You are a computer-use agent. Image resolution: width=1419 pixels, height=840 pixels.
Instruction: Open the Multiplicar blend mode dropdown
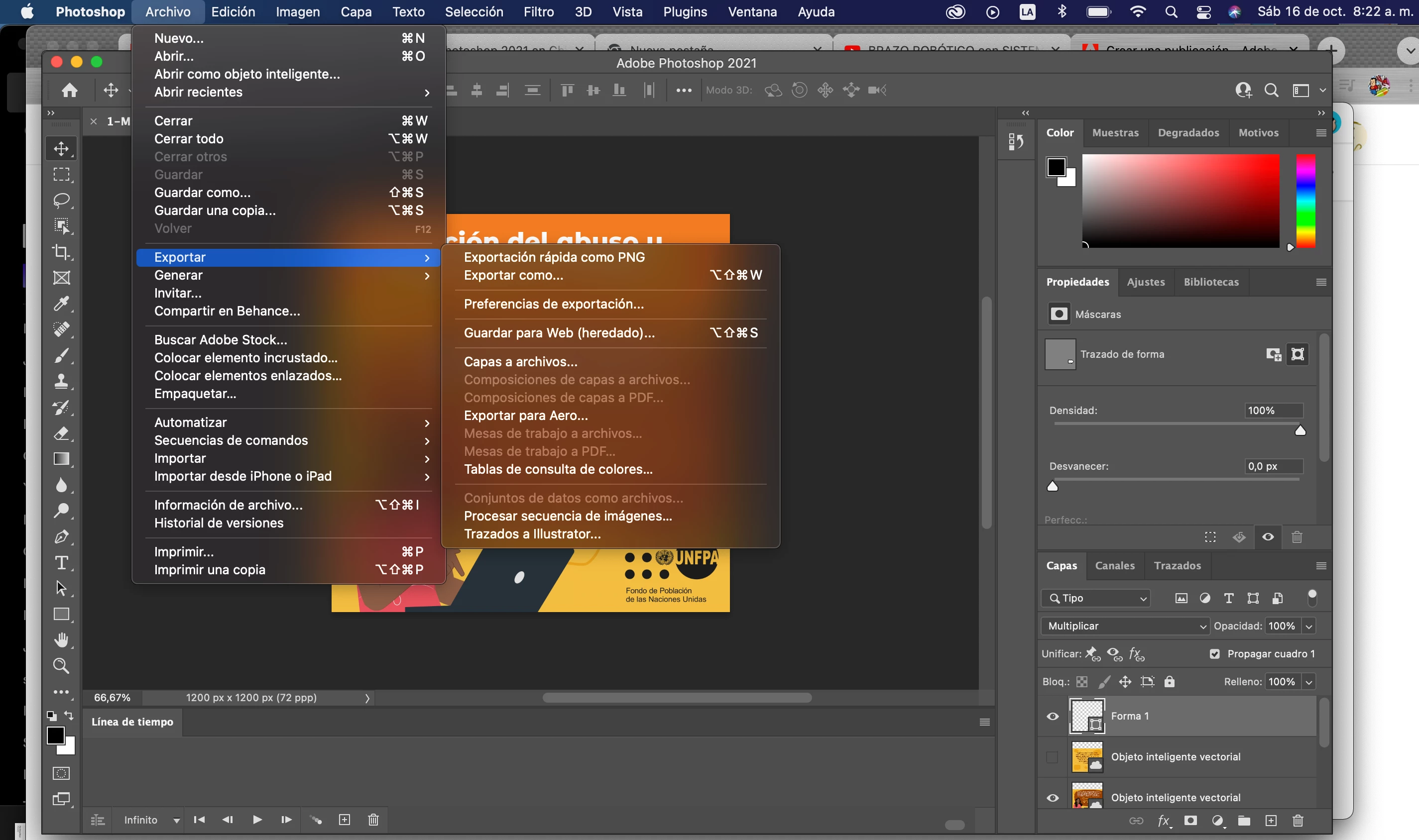tap(1125, 626)
